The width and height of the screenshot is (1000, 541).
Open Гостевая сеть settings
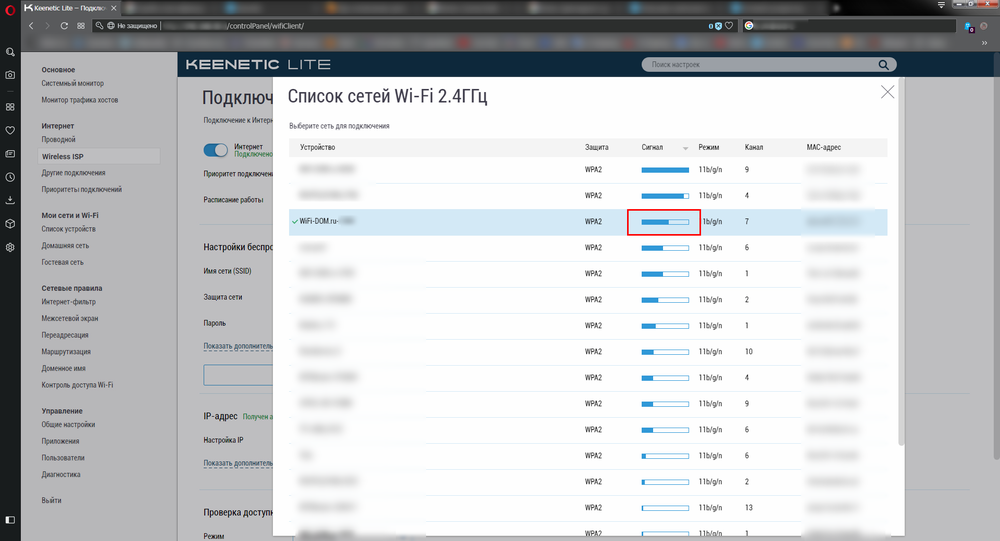(x=62, y=262)
